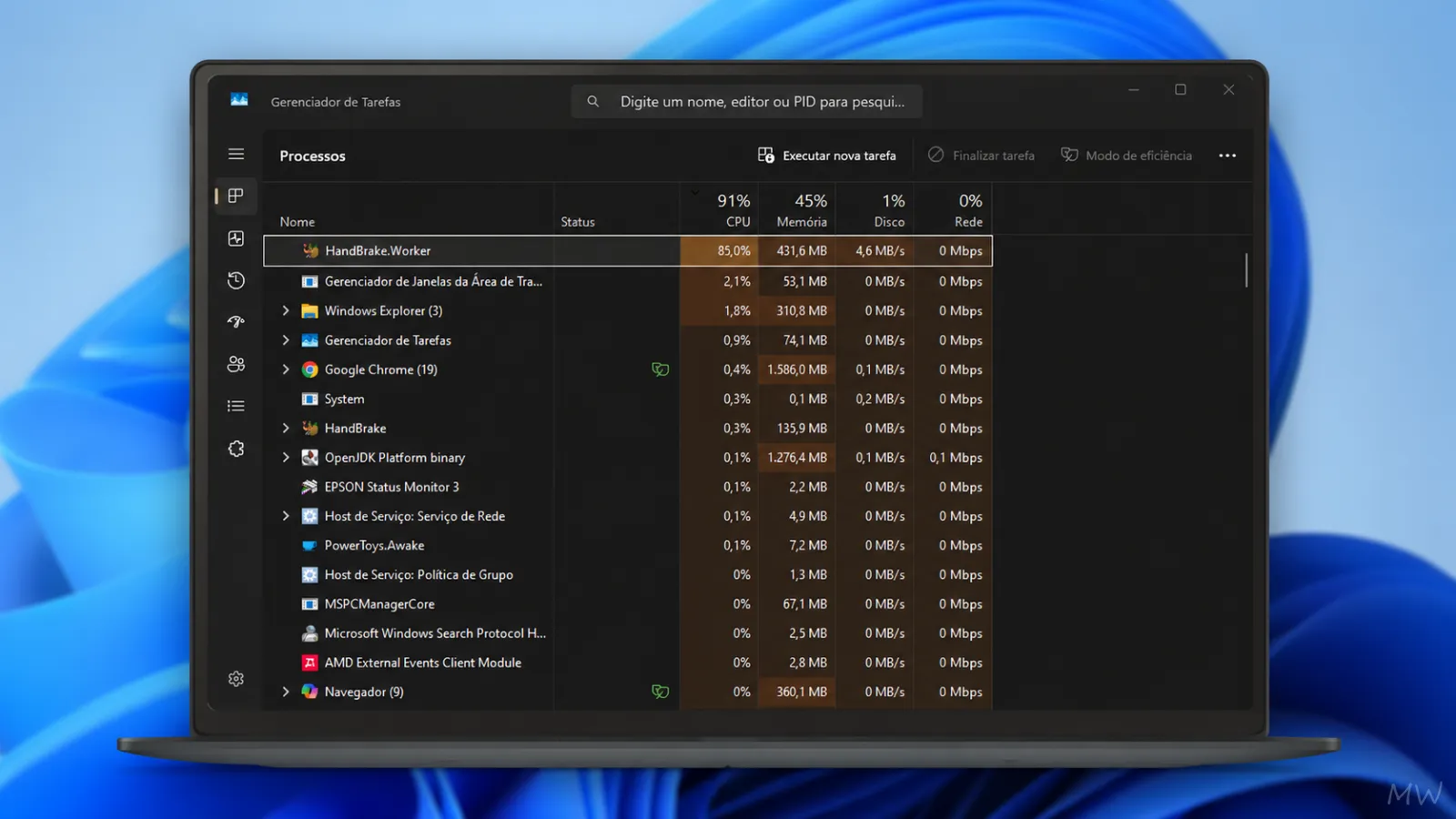Open the Services sidebar icon
1456x819 pixels.
[236, 449]
